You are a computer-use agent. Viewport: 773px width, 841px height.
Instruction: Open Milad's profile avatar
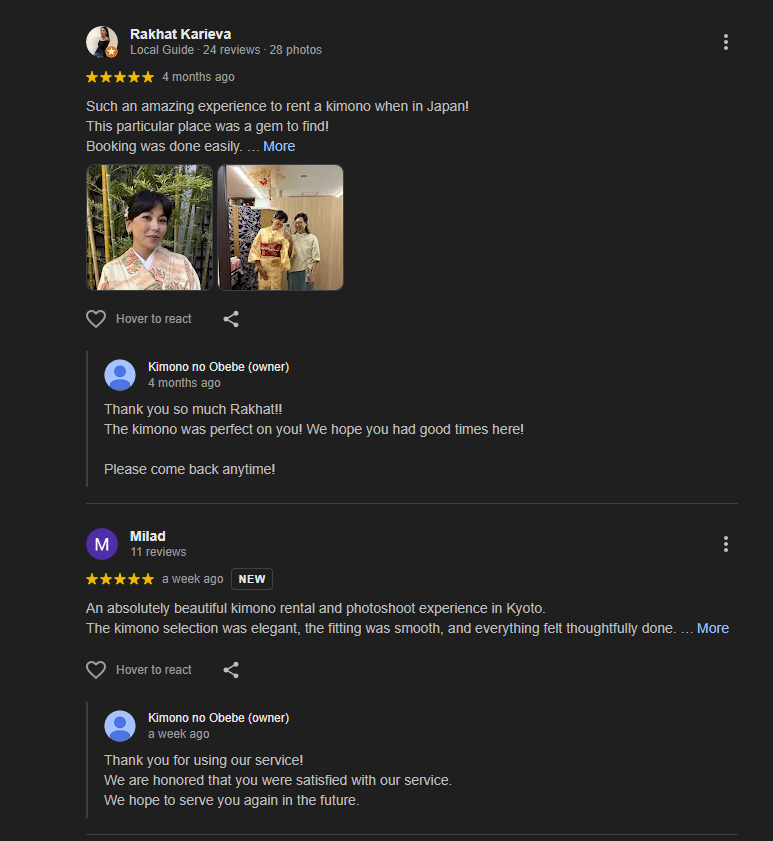[102, 543]
